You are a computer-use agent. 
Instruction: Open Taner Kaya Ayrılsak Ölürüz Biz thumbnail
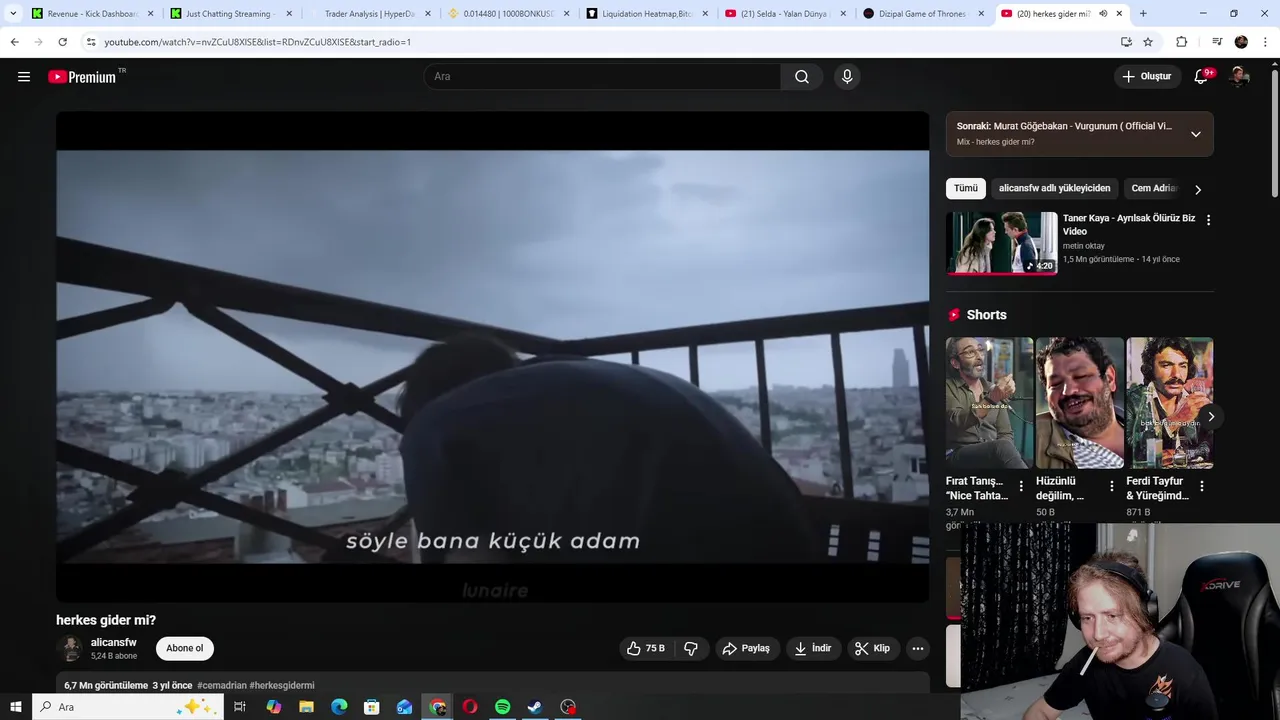pyautogui.click(x=1002, y=243)
